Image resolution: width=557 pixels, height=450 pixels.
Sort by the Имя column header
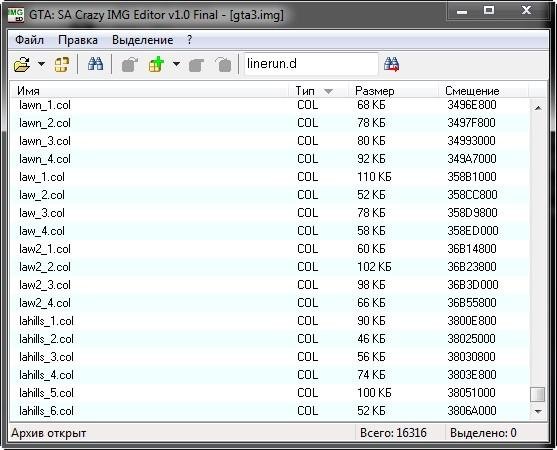[149, 91]
